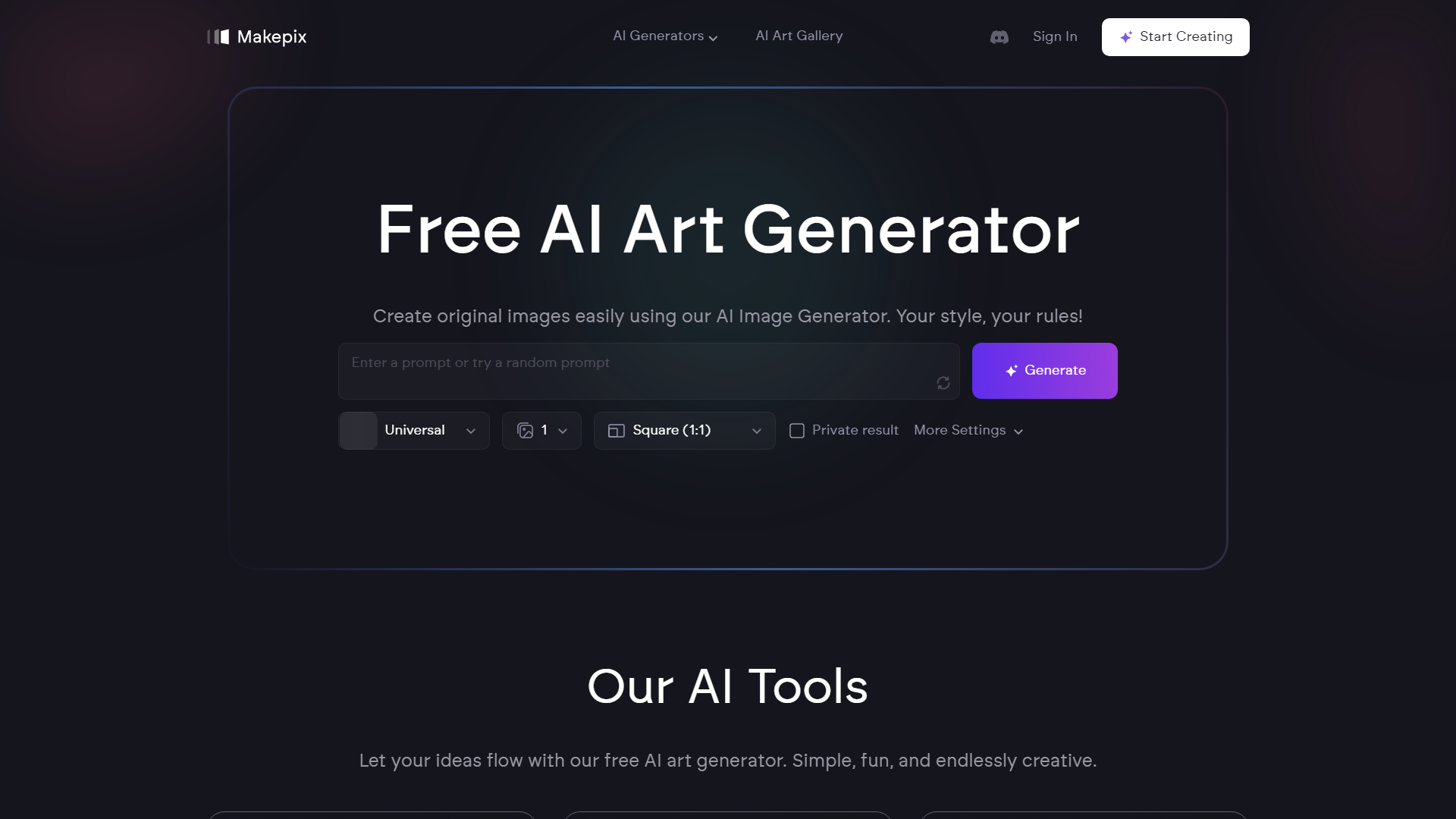1456x819 pixels.
Task: Click the Discord community icon
Action: tap(999, 37)
